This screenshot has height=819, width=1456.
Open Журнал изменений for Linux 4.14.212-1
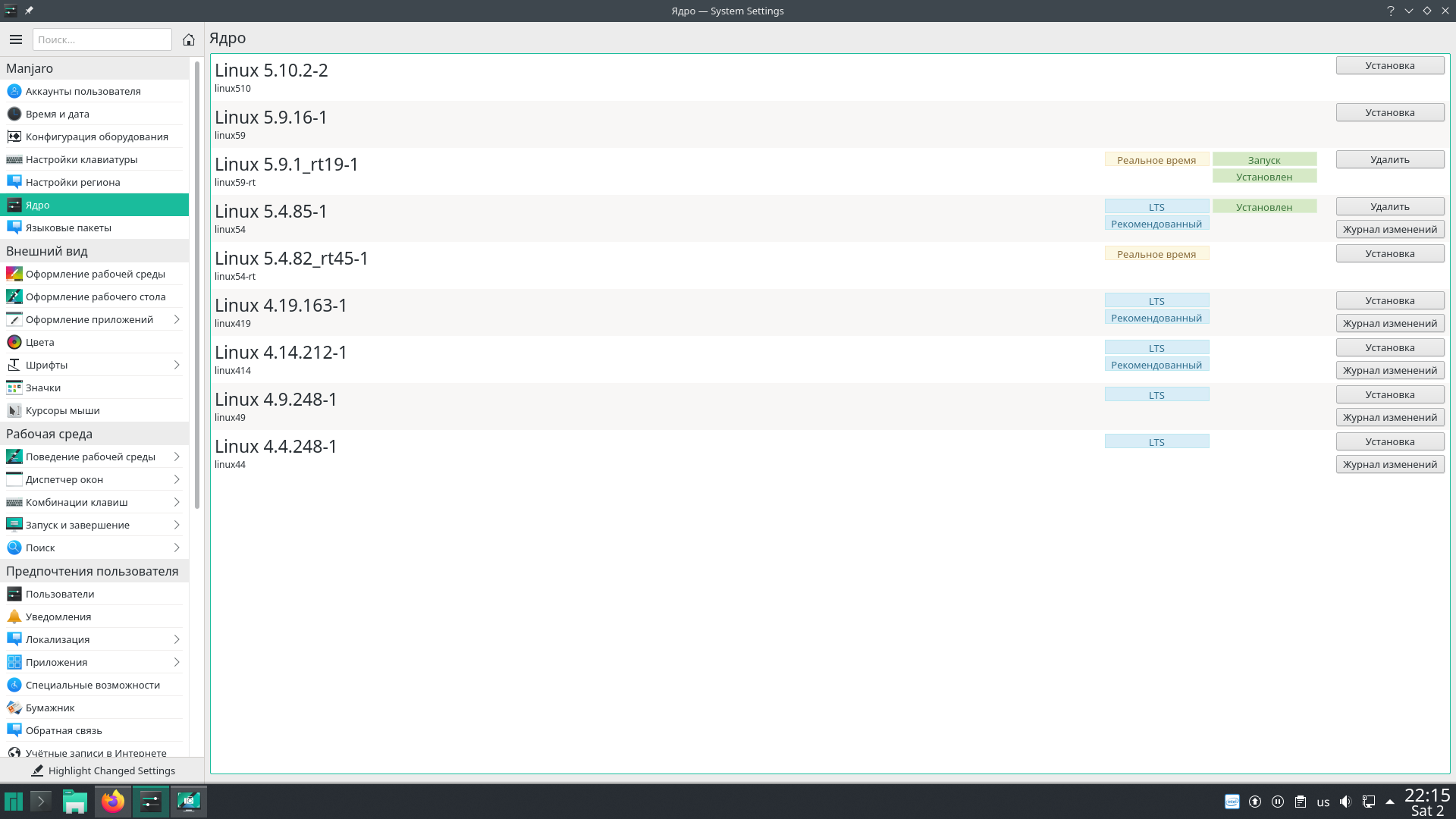click(x=1389, y=370)
